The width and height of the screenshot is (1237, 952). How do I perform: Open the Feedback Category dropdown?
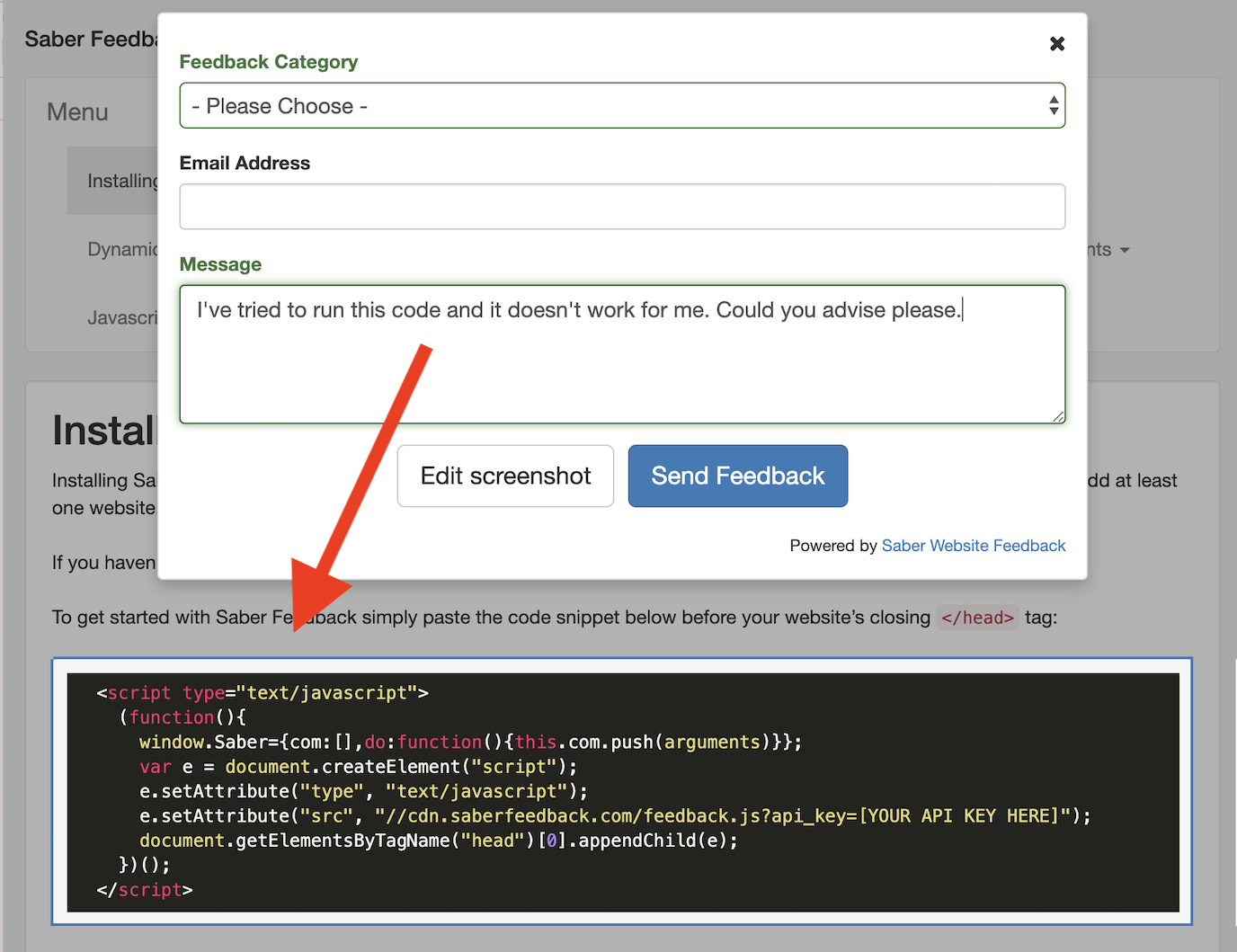pos(622,105)
